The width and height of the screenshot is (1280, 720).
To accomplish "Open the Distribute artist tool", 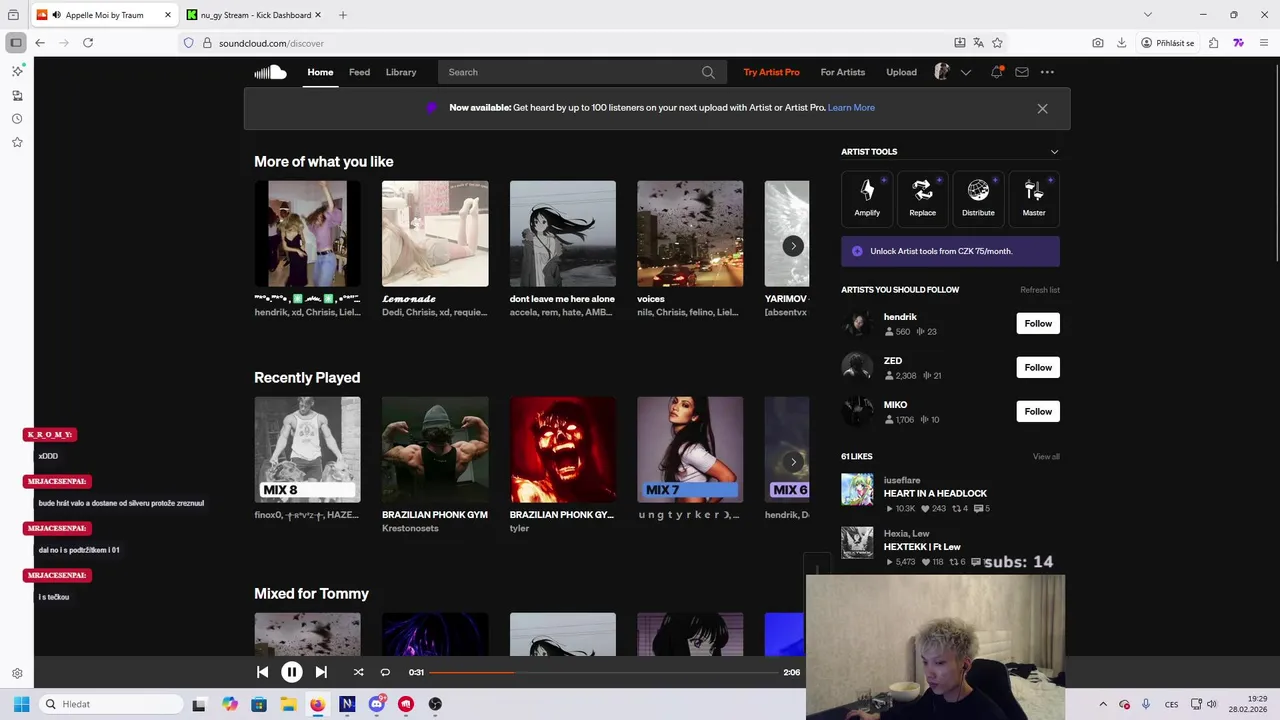I will point(978,197).
